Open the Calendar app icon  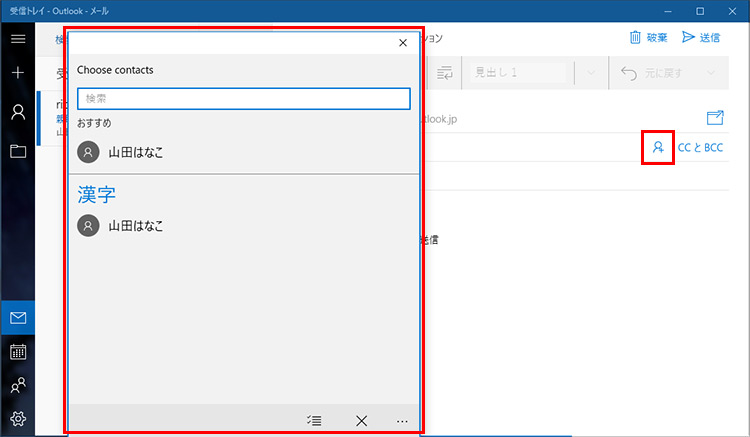(x=17, y=352)
